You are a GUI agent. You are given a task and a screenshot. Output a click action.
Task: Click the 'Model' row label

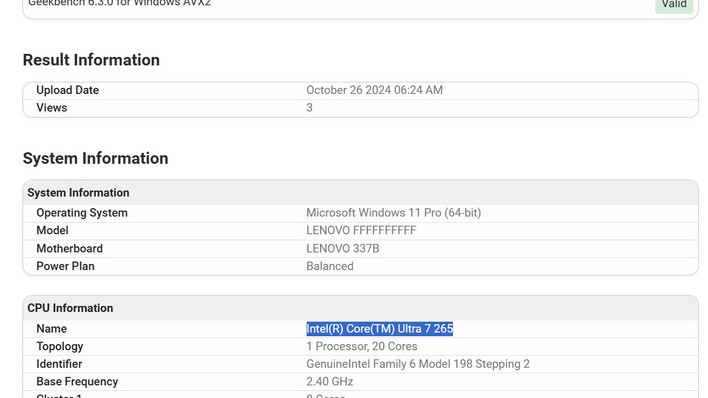[x=52, y=230]
